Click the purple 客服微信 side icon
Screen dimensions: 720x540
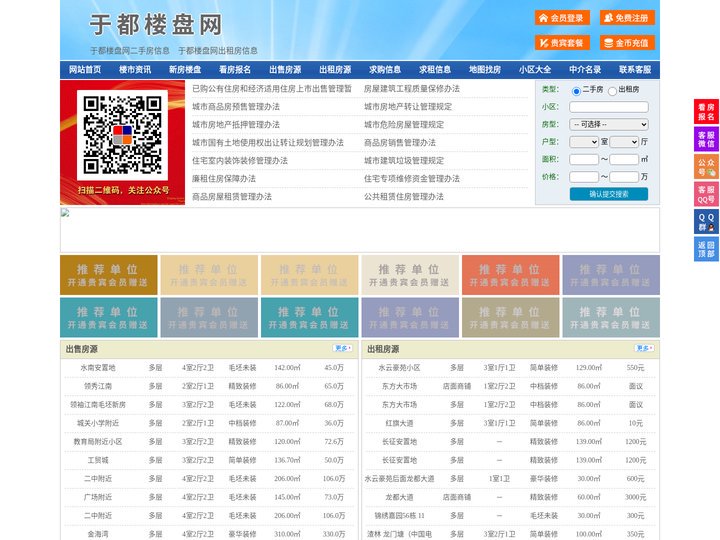pos(706,139)
